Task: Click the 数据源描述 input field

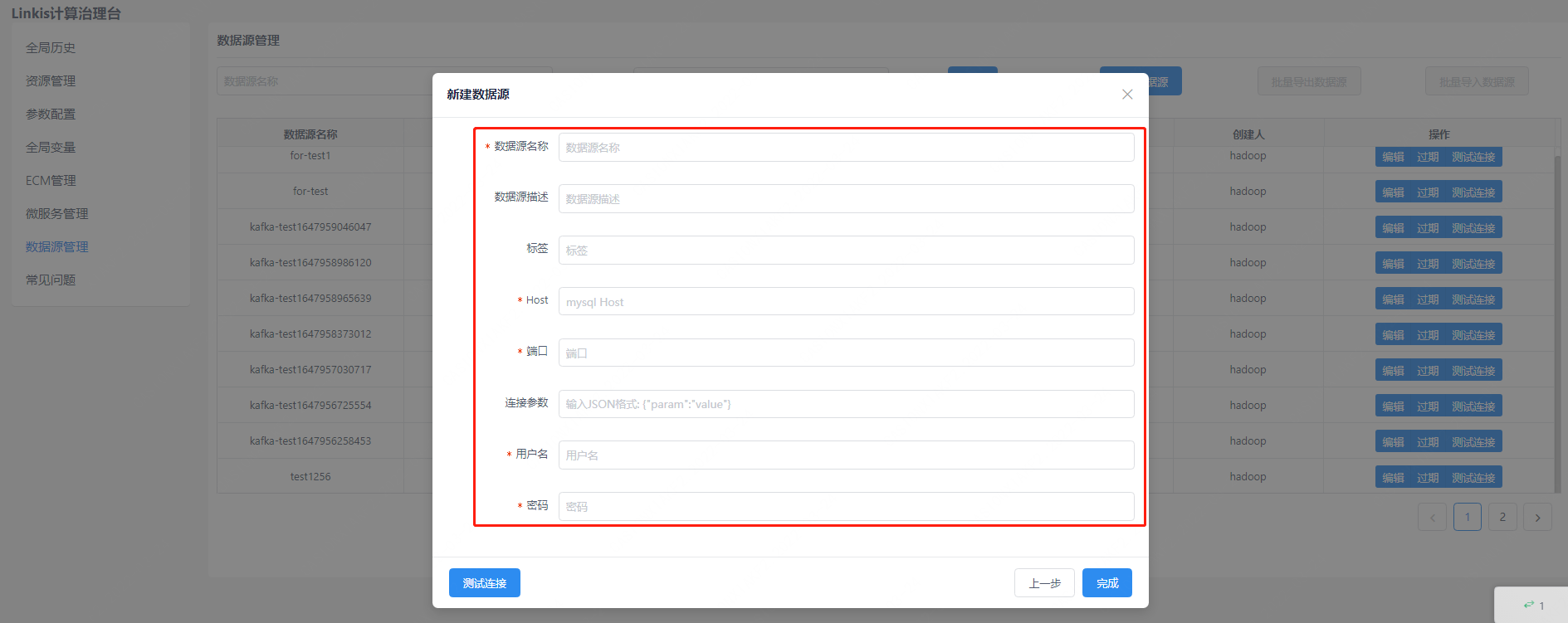Action: point(845,199)
